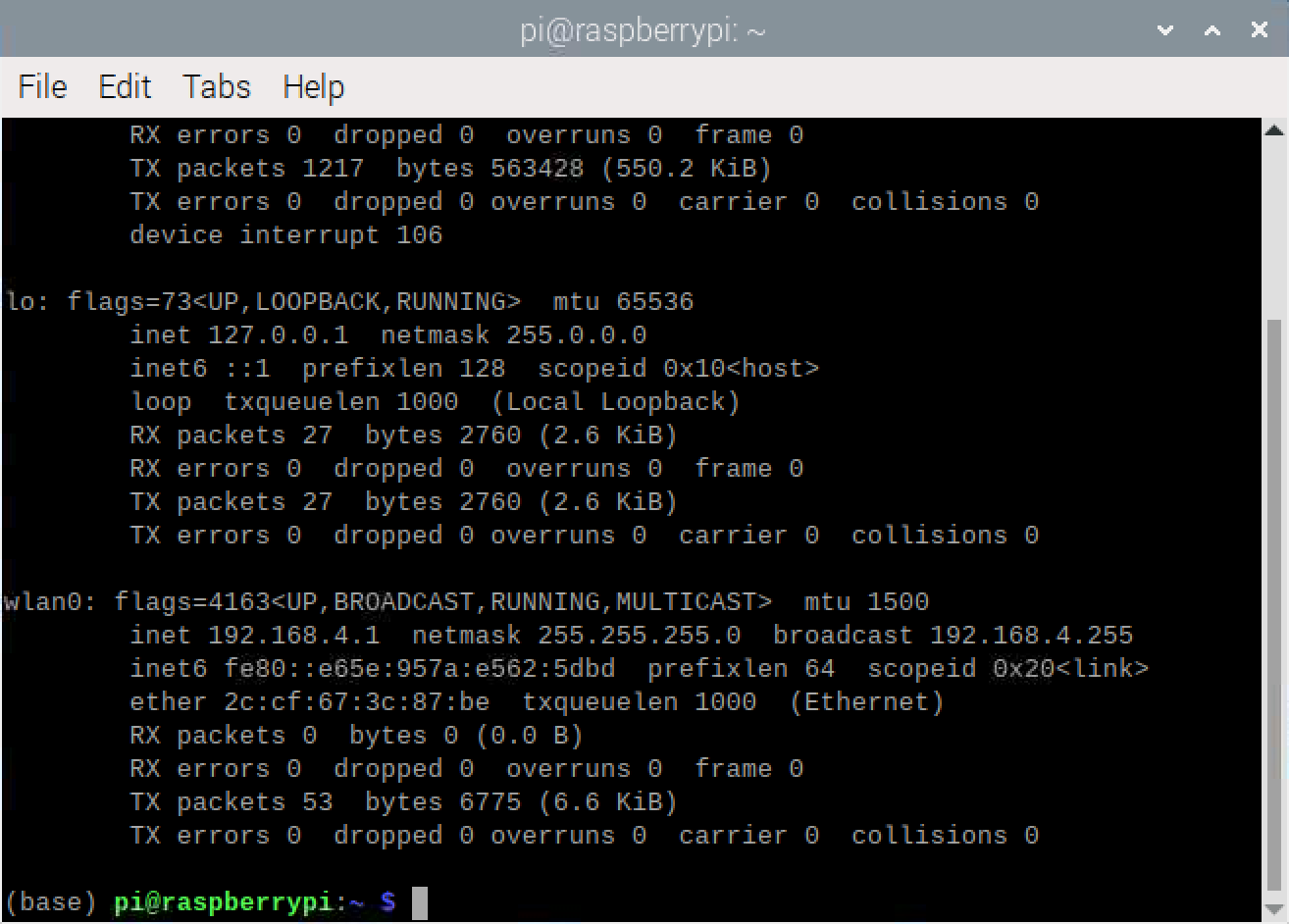Click the wlan0 inet address 192.168.4.1
This screenshot has height=924, width=1289.
[x=293, y=636]
